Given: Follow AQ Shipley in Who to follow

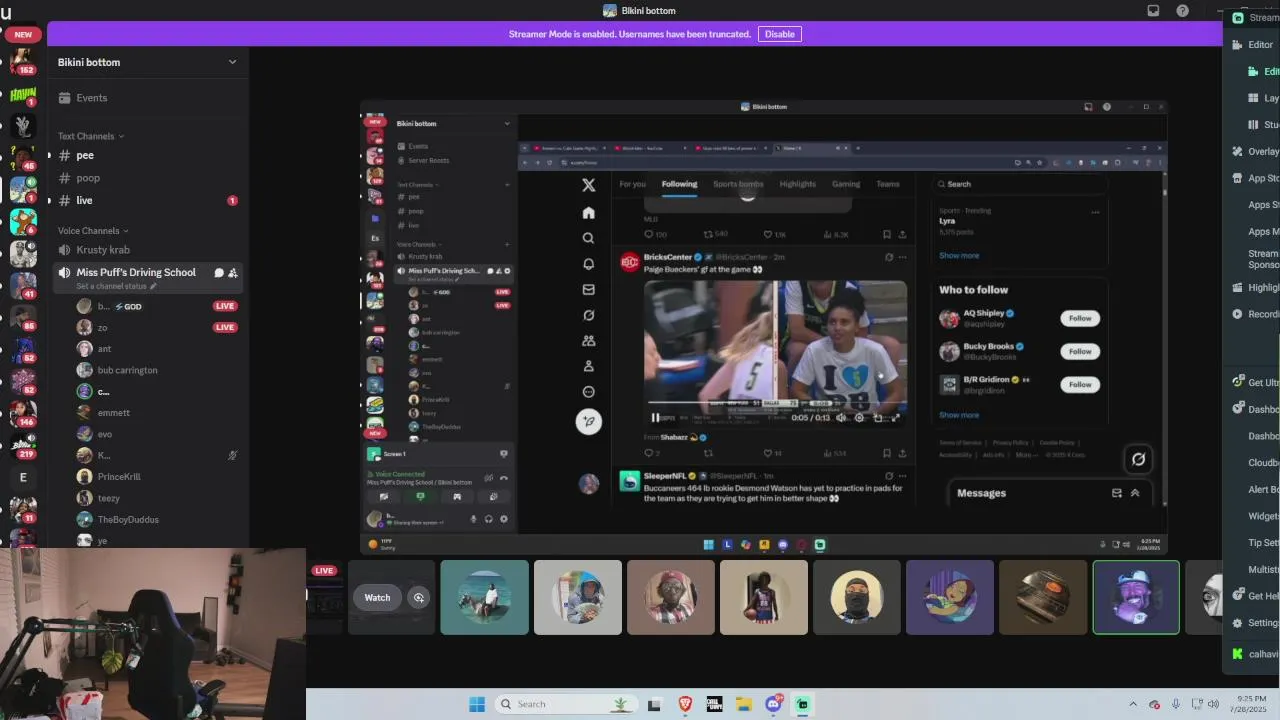Looking at the screenshot, I should click(1080, 318).
